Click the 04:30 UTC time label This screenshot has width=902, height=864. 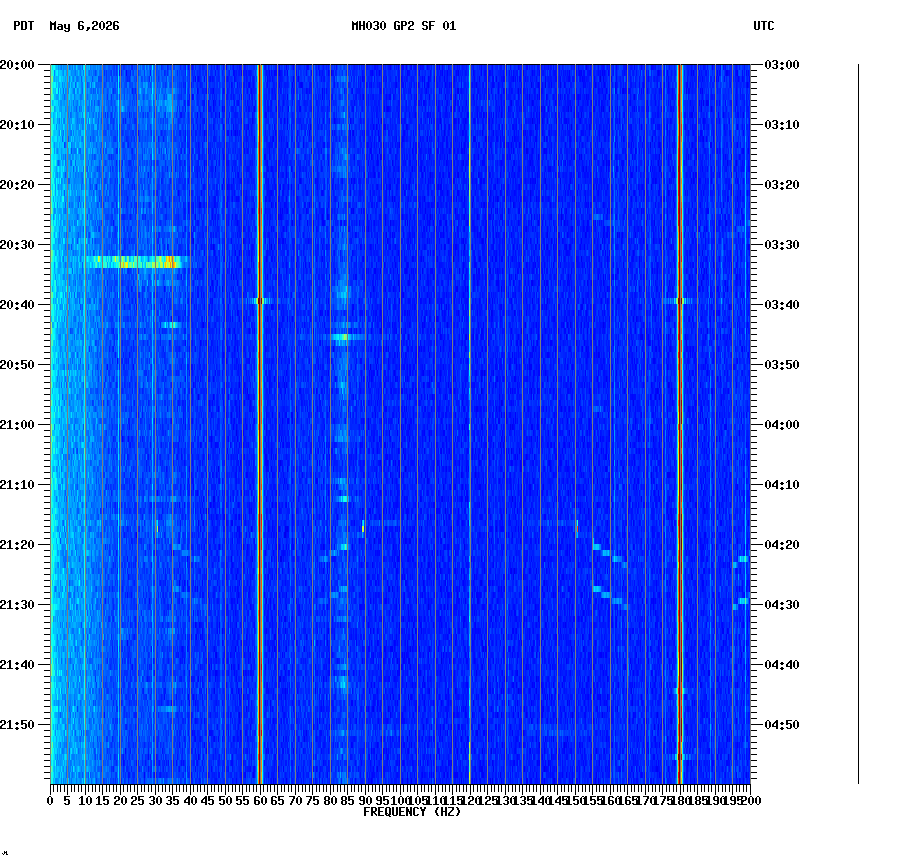pyautogui.click(x=782, y=605)
